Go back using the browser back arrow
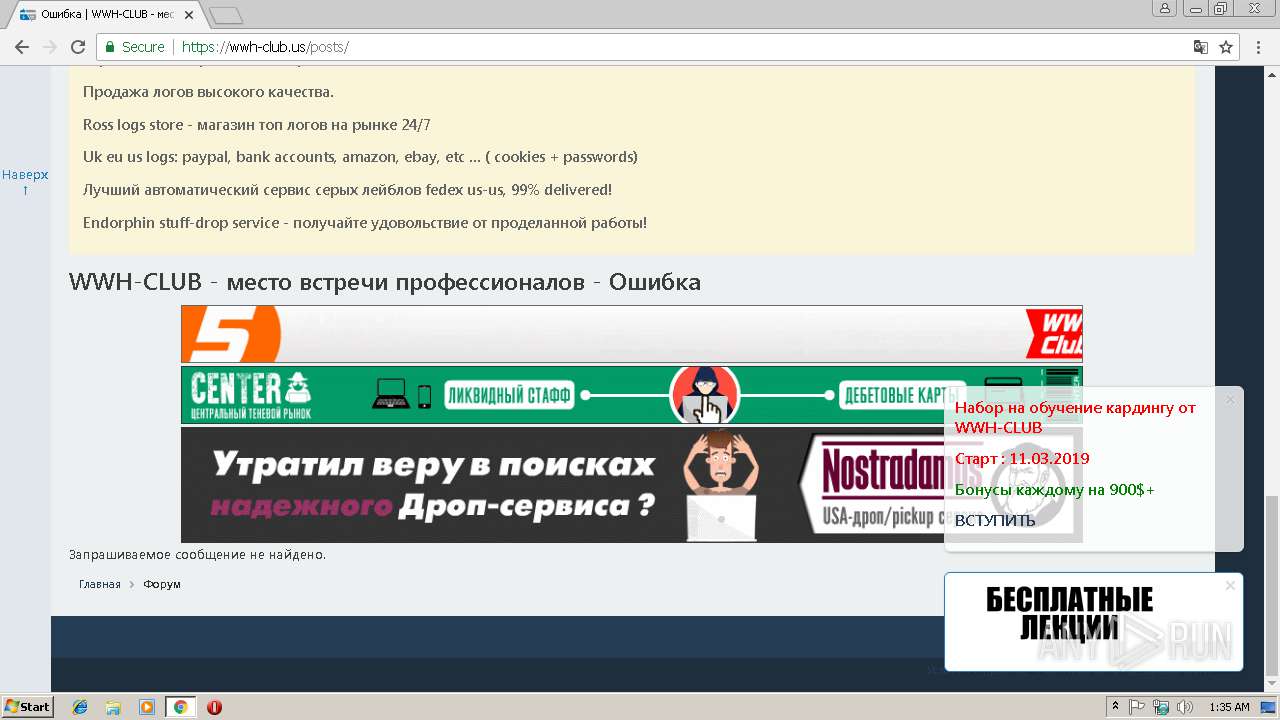 [21, 47]
